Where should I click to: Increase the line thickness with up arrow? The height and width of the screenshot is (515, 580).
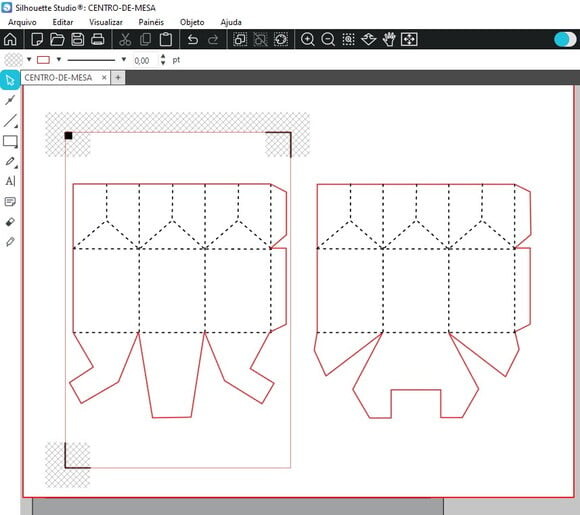(163, 56)
